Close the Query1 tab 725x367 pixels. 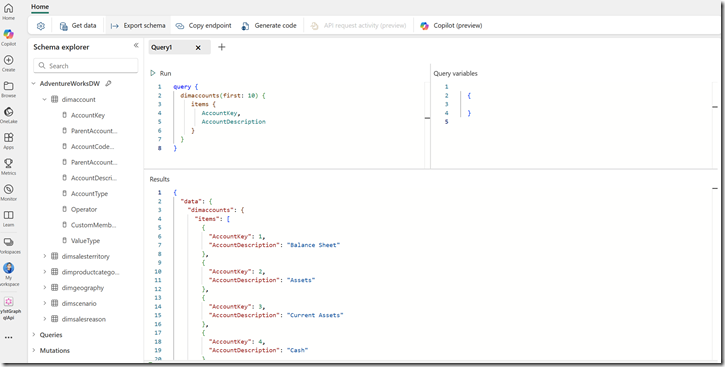tap(198, 48)
